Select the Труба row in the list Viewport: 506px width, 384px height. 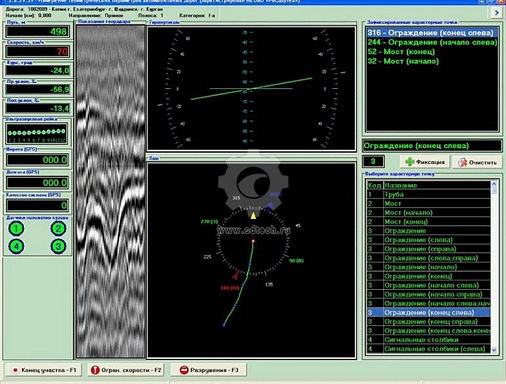pos(429,194)
